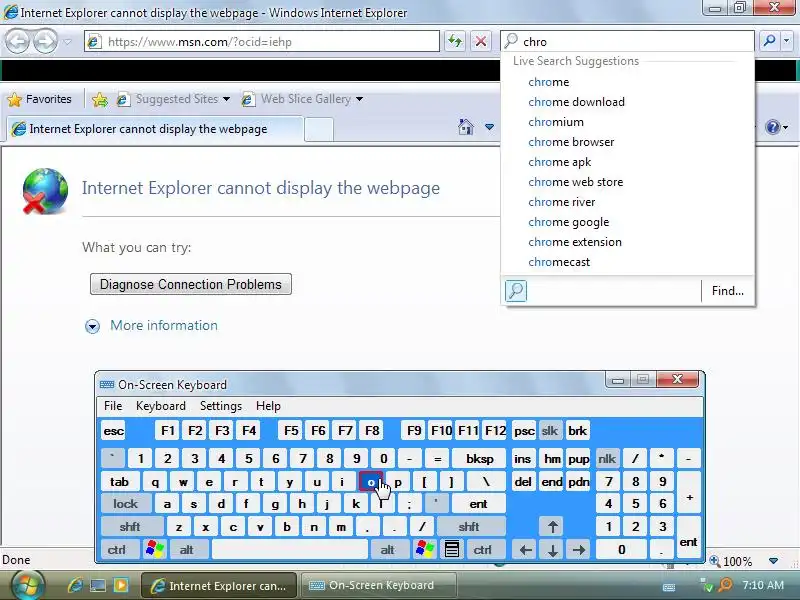800x600 pixels.
Task: Toggle the 'lock' caps key
Action: pyautogui.click(x=126, y=504)
